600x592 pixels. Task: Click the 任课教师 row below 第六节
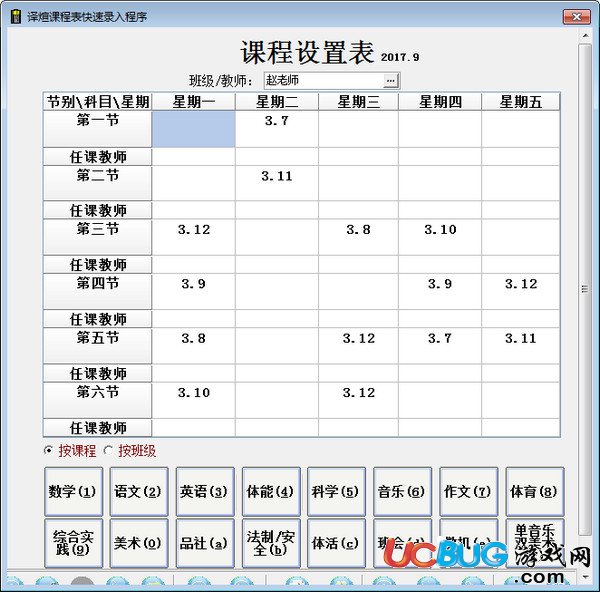click(98, 428)
